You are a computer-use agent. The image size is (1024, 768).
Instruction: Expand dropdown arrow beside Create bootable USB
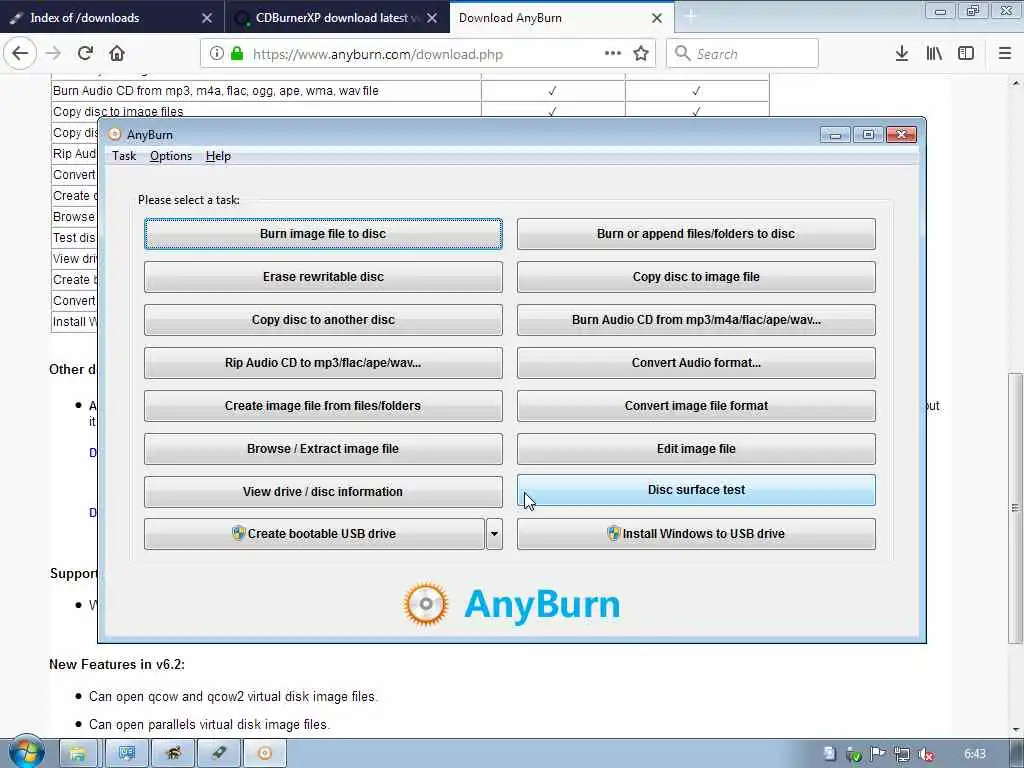pyautogui.click(x=494, y=534)
